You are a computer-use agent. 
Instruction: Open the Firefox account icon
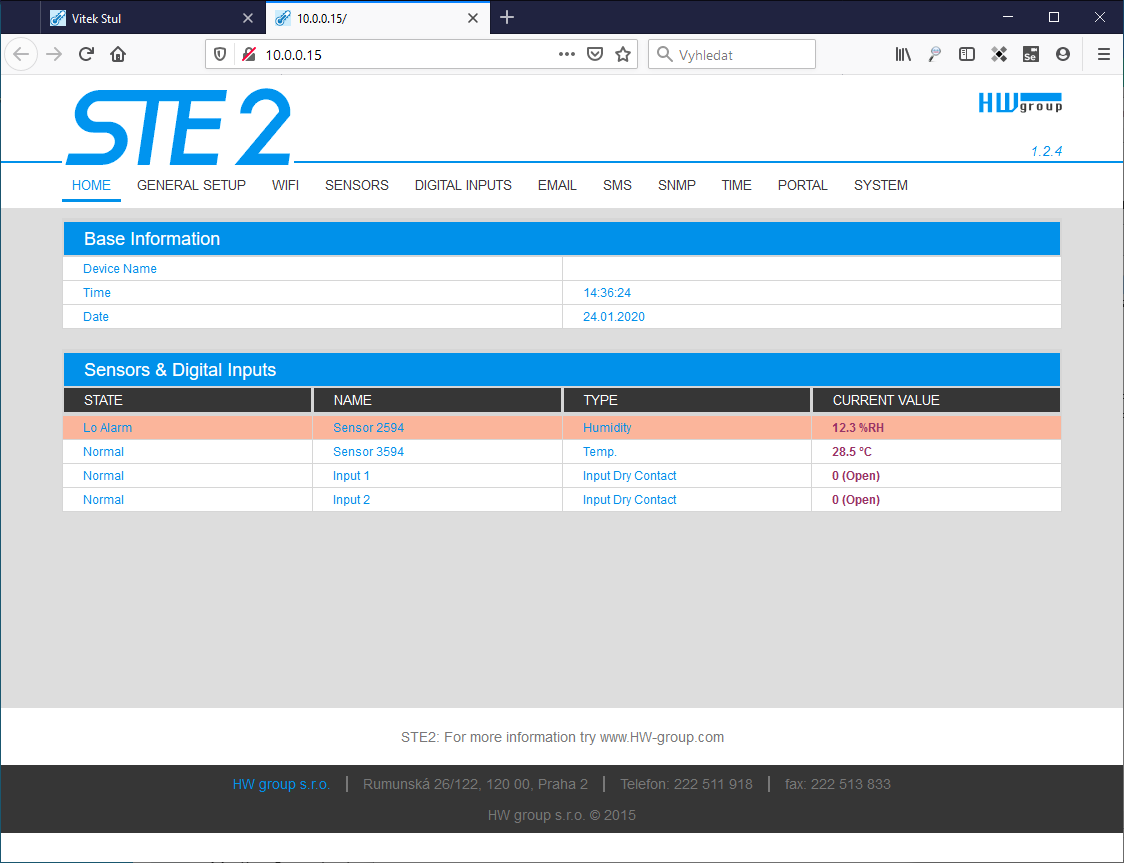click(1063, 54)
